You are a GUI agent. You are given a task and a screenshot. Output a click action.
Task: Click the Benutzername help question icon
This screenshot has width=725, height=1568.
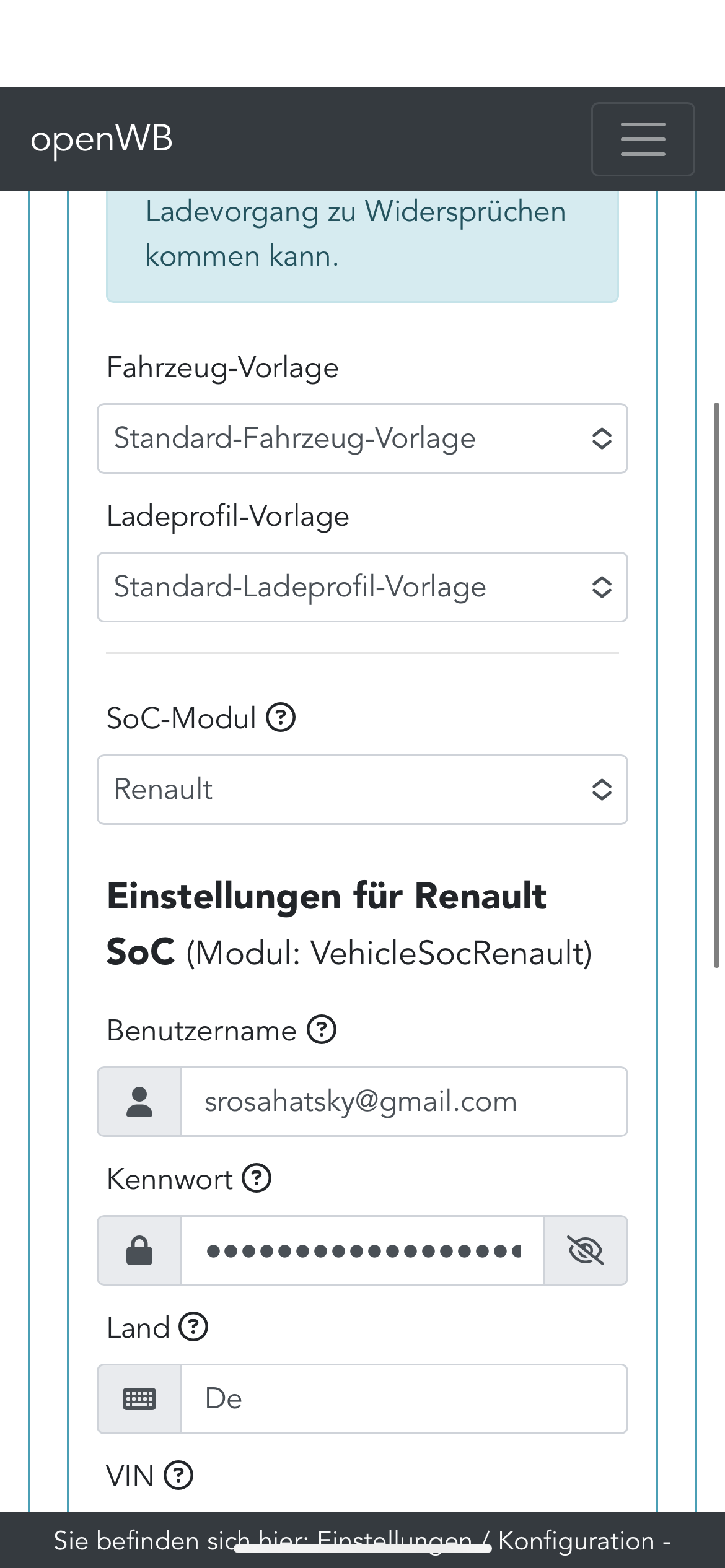(x=322, y=1030)
